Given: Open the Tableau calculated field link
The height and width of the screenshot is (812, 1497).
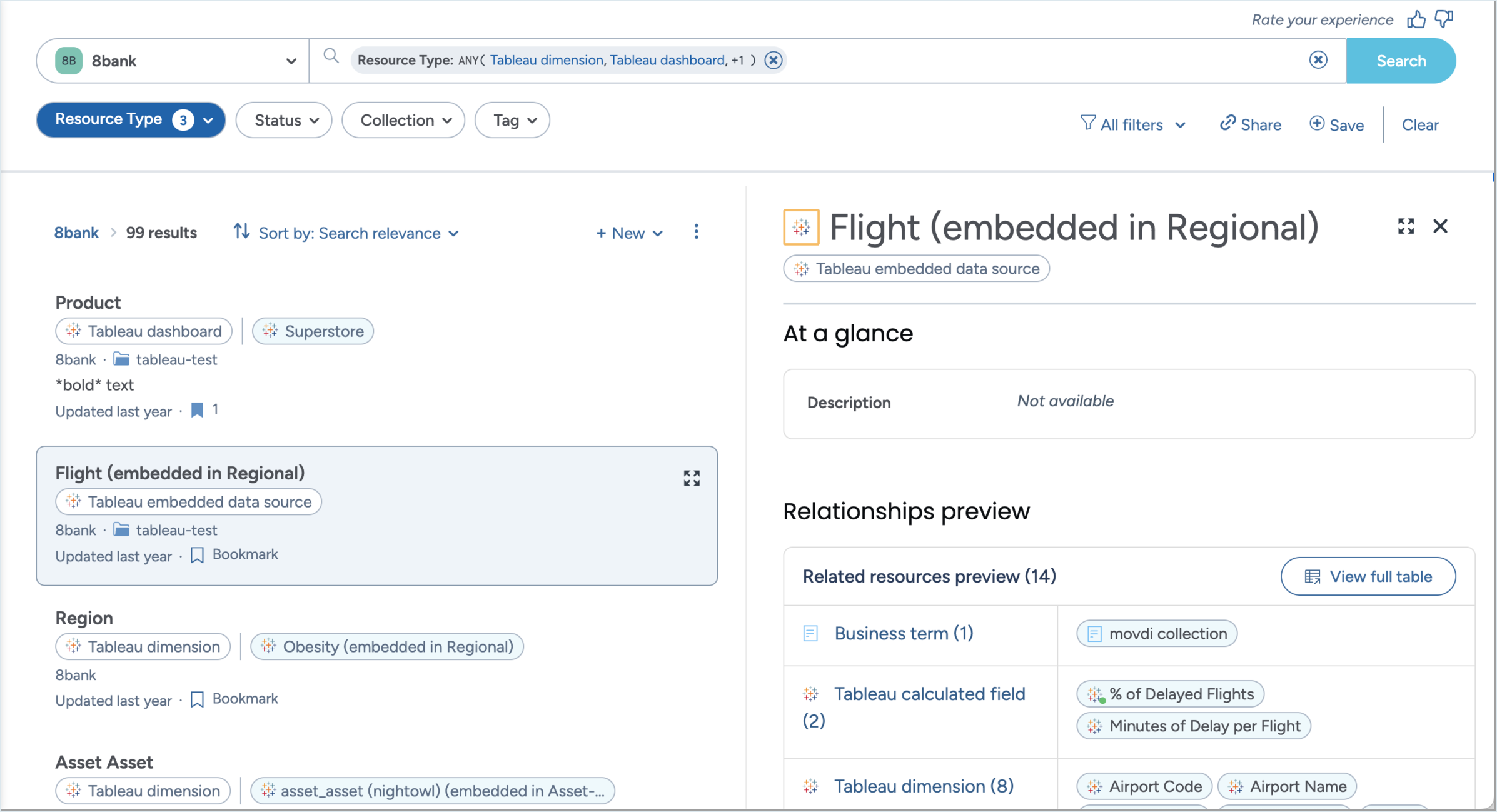Looking at the screenshot, I should 929,694.
